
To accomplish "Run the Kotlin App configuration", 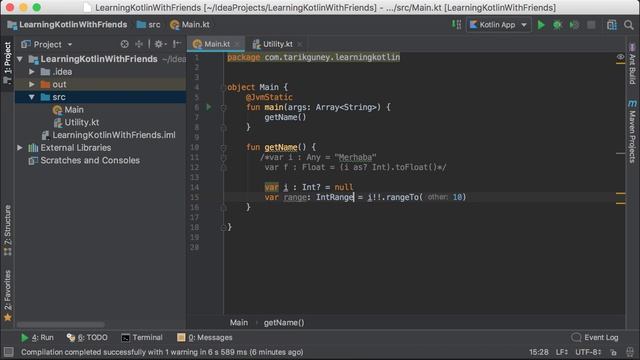I will click(541, 25).
